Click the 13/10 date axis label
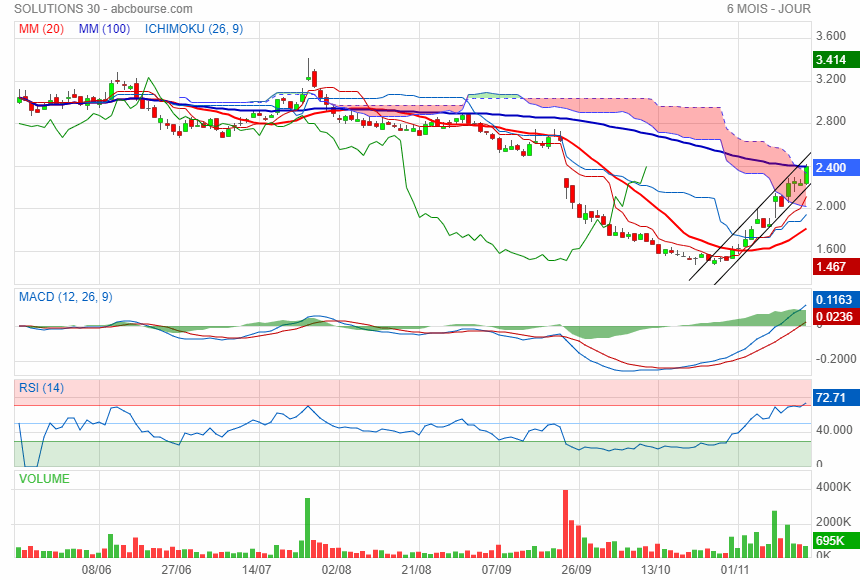 (x=656, y=570)
